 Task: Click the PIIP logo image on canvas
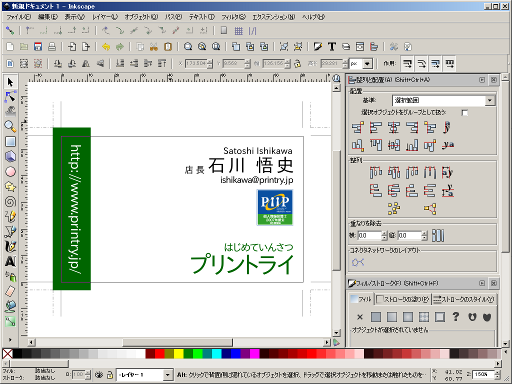(275, 207)
